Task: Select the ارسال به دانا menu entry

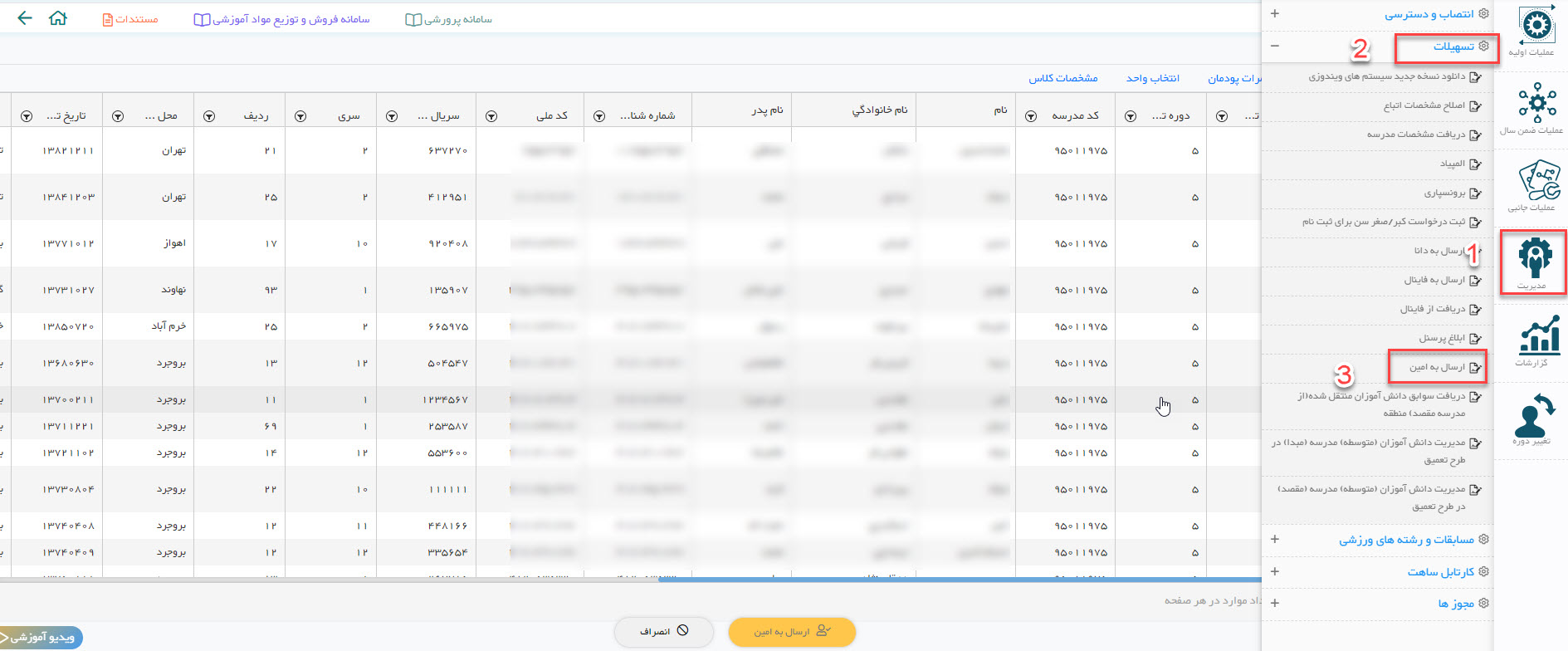Action: tap(1439, 251)
